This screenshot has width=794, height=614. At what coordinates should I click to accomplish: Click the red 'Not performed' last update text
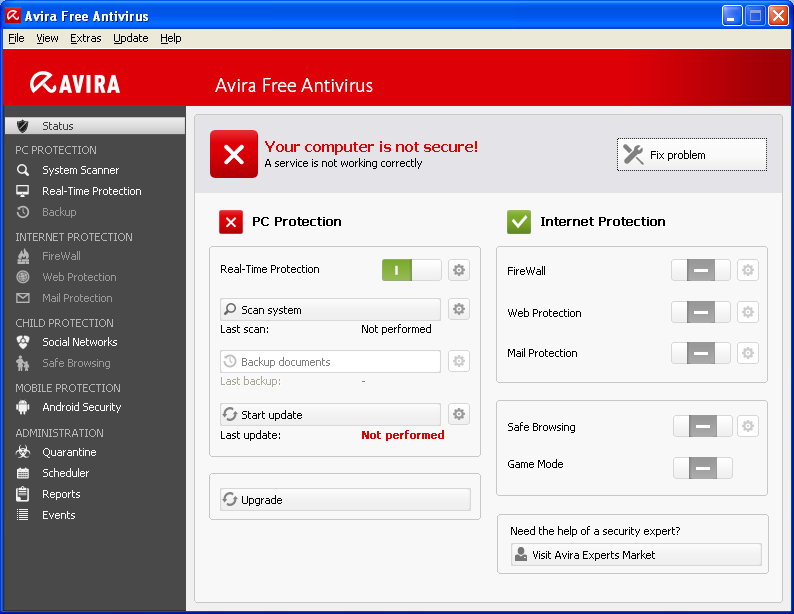[x=403, y=435]
